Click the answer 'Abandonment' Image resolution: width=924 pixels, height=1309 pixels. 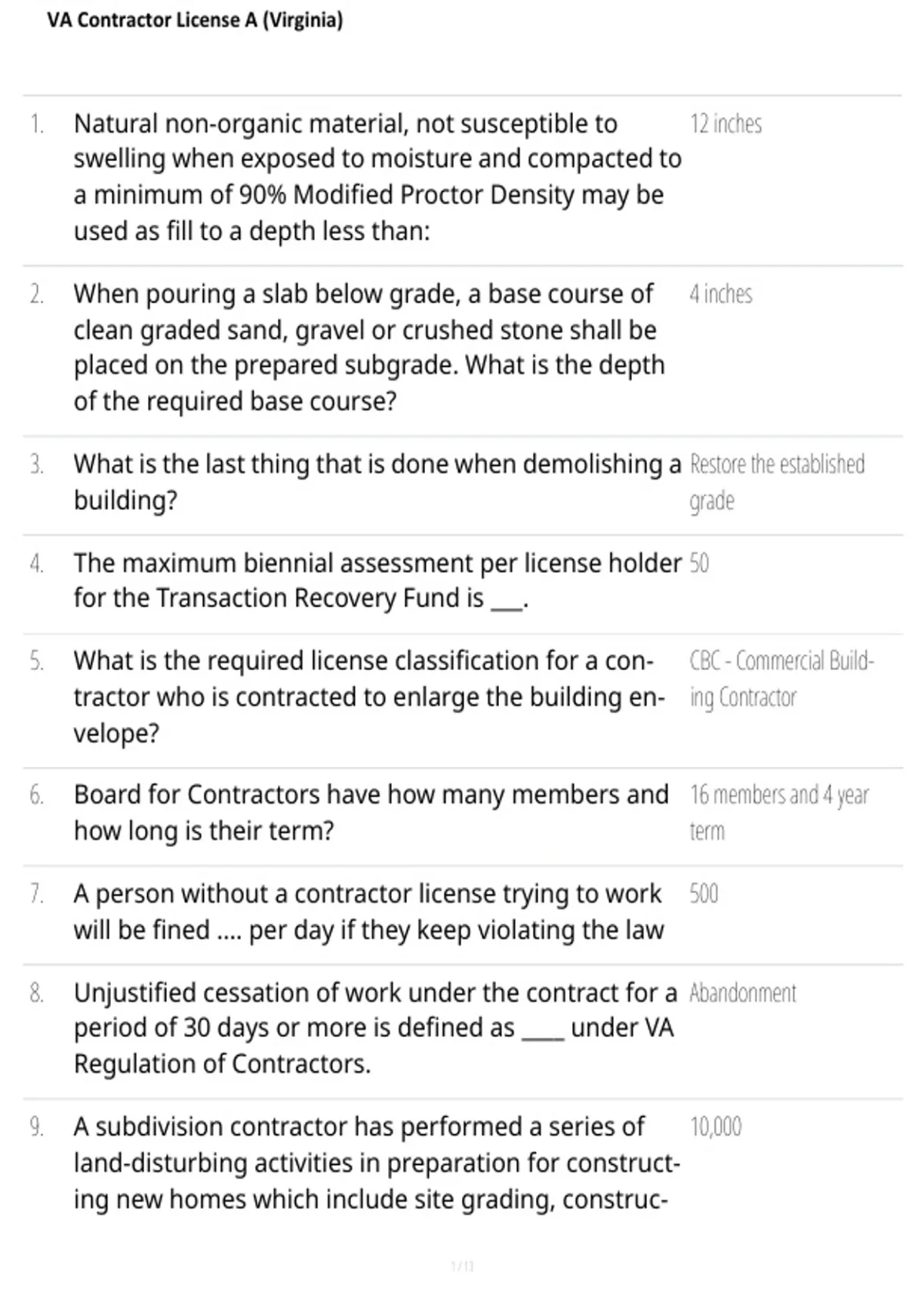coord(743,993)
